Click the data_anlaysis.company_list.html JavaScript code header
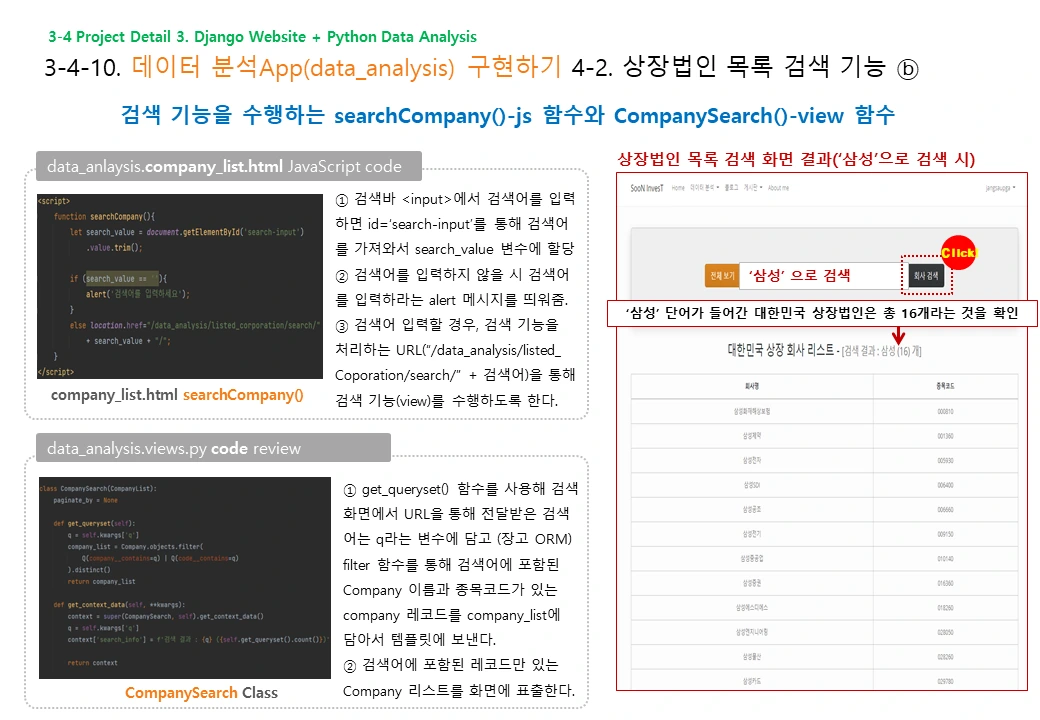The height and width of the screenshot is (720, 1040). coord(229,166)
